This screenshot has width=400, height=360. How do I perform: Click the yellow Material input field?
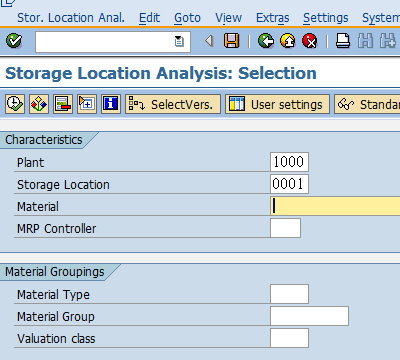pyautogui.click(x=335, y=206)
